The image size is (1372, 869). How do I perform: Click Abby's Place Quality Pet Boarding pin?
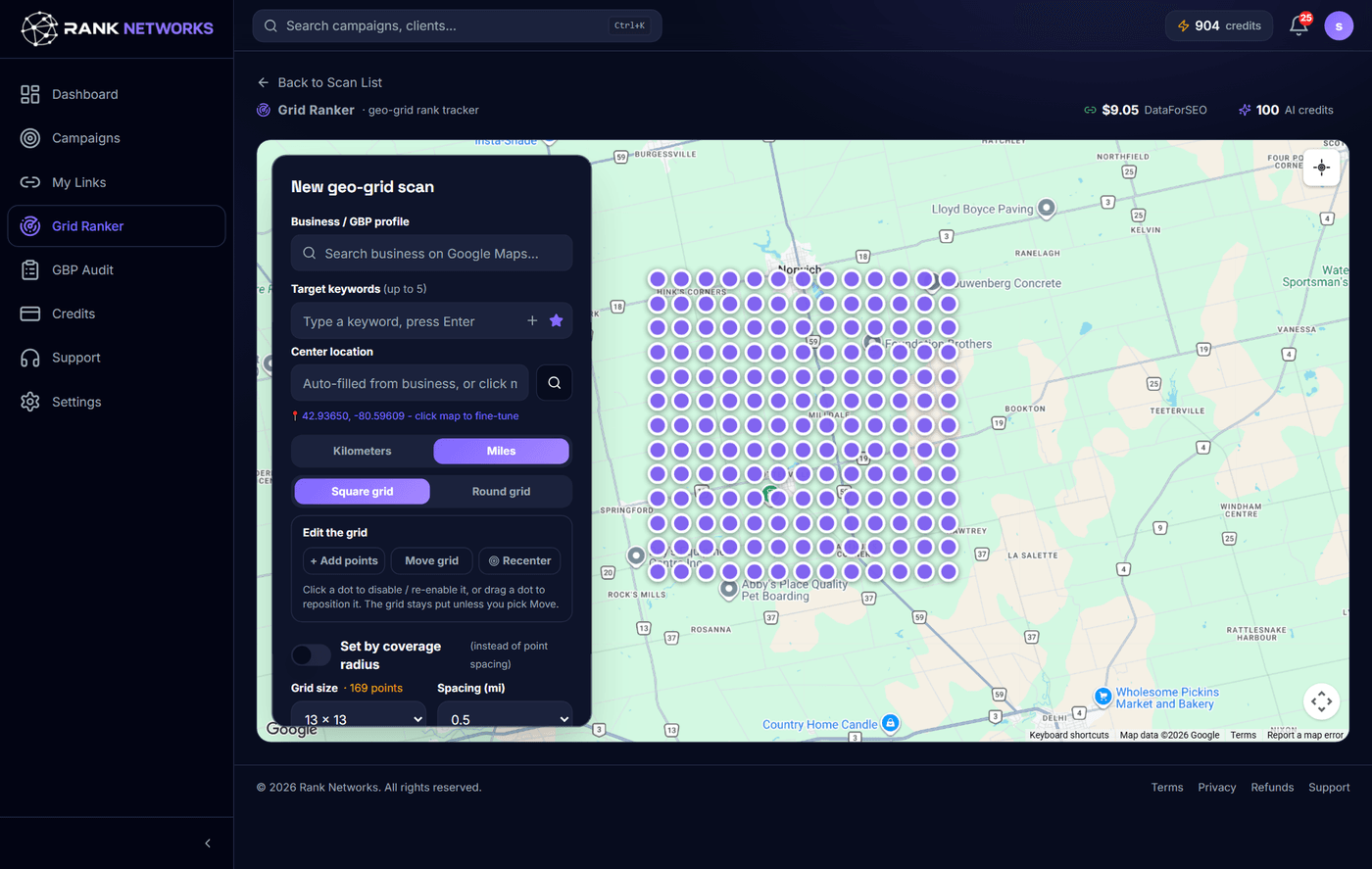point(728,590)
